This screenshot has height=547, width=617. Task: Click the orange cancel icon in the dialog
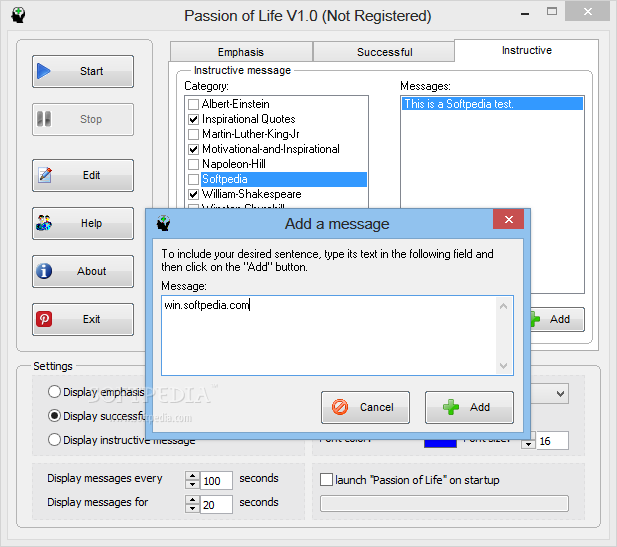tap(340, 407)
